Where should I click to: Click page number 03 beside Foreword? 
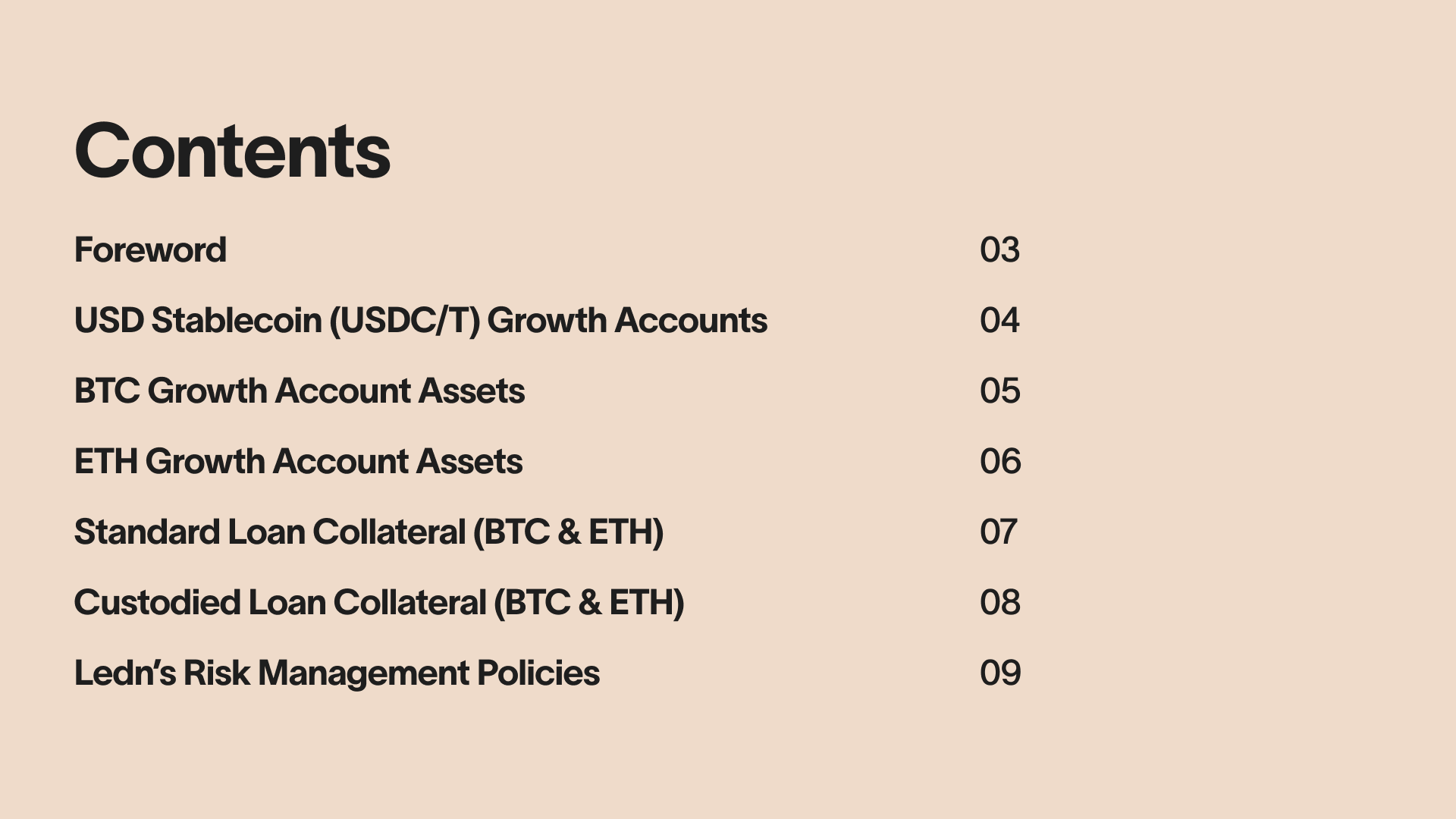click(x=999, y=250)
